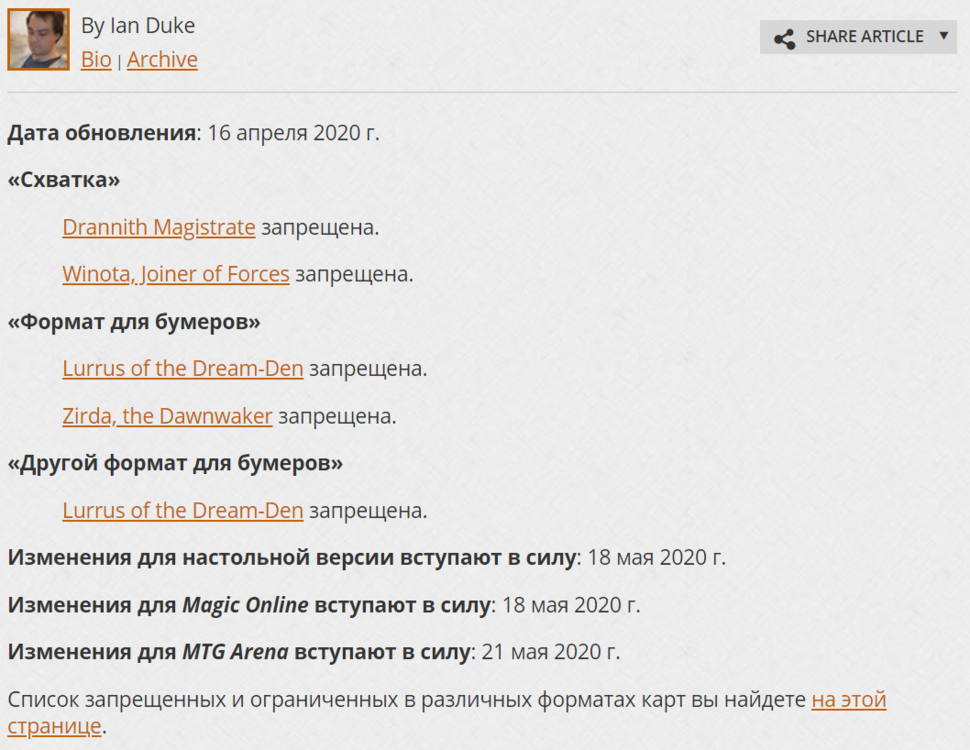The height and width of the screenshot is (750, 970).
Task: Open Lurrus link under «Другой формат для бумеров»
Action: pyautogui.click(x=183, y=511)
